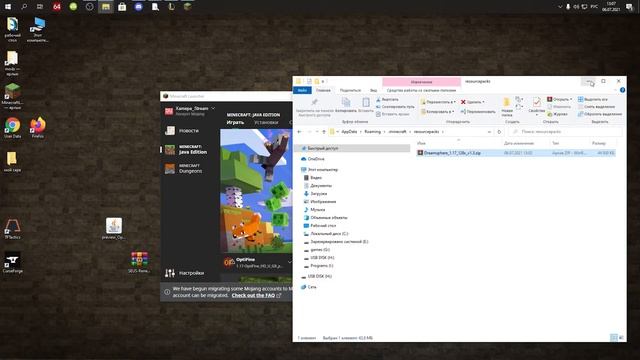Viewport: 640px width, 360px height.
Task: Switch to details view in Explorer status bar
Action: pos(613,338)
